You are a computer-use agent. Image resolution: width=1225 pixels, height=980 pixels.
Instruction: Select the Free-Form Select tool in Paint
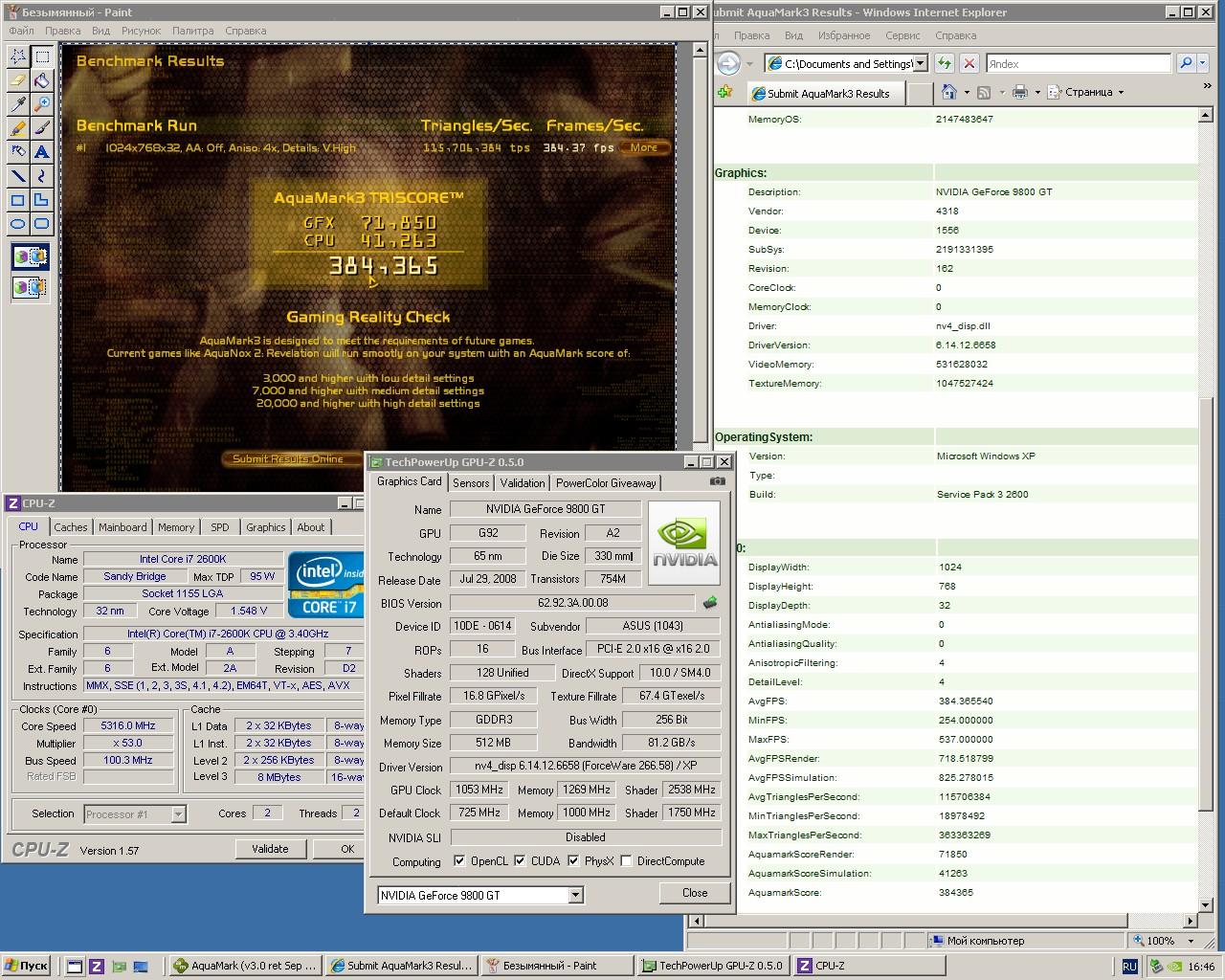pos(17,56)
